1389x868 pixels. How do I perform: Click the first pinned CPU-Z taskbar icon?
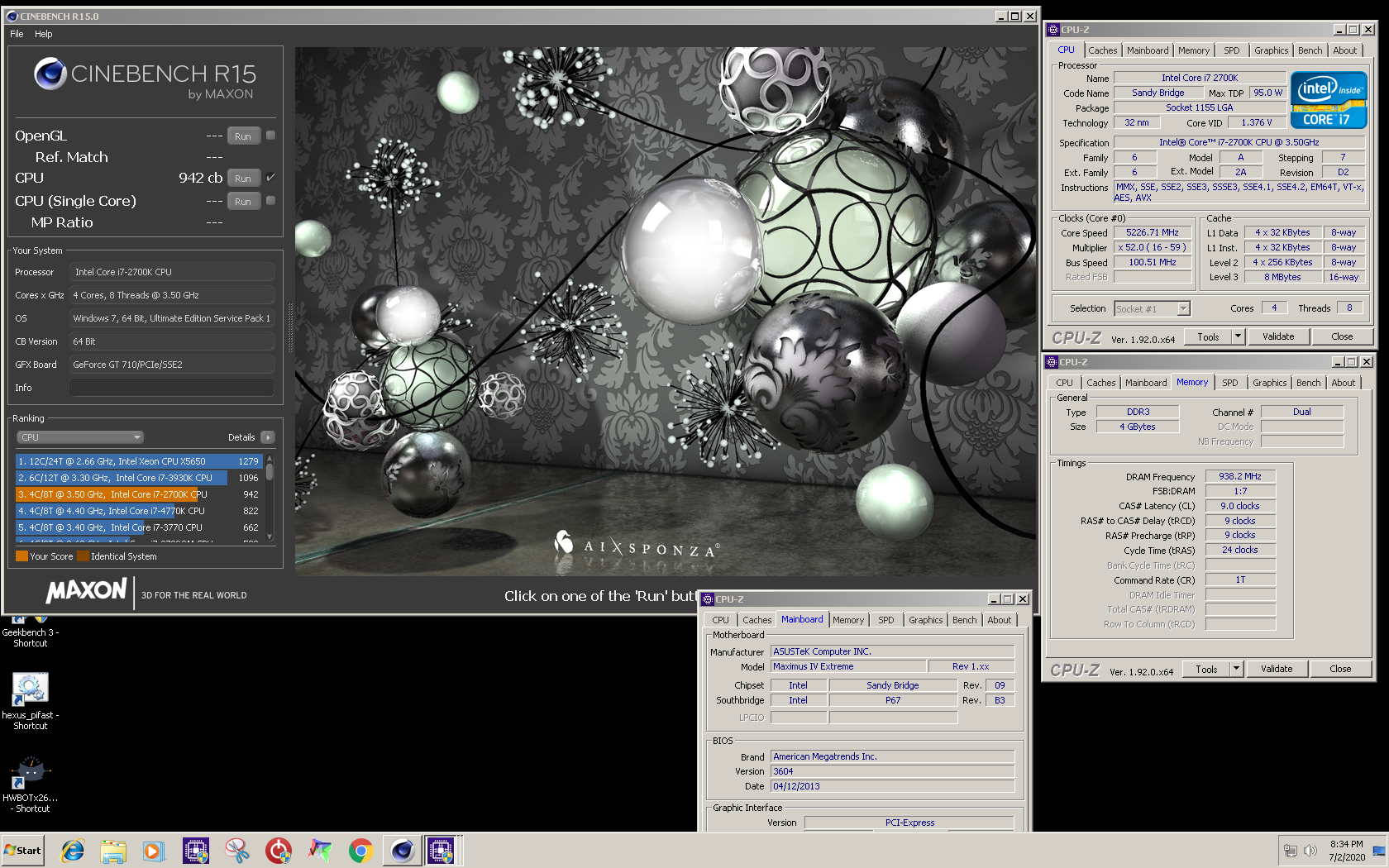pos(196,850)
